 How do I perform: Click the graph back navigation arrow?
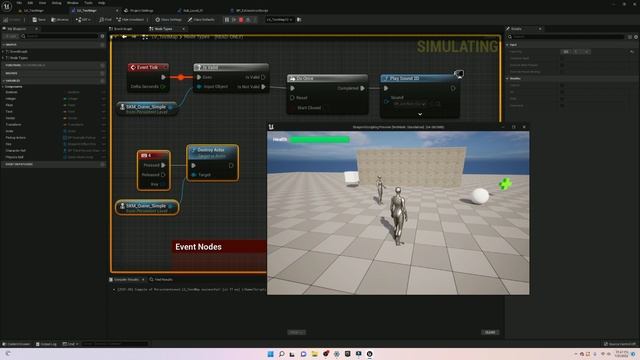[124, 37]
